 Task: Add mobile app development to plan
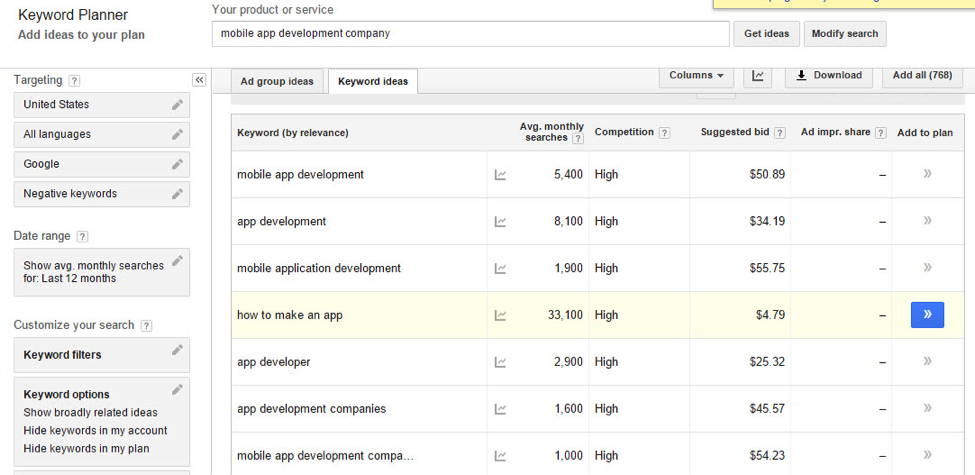[x=928, y=174]
